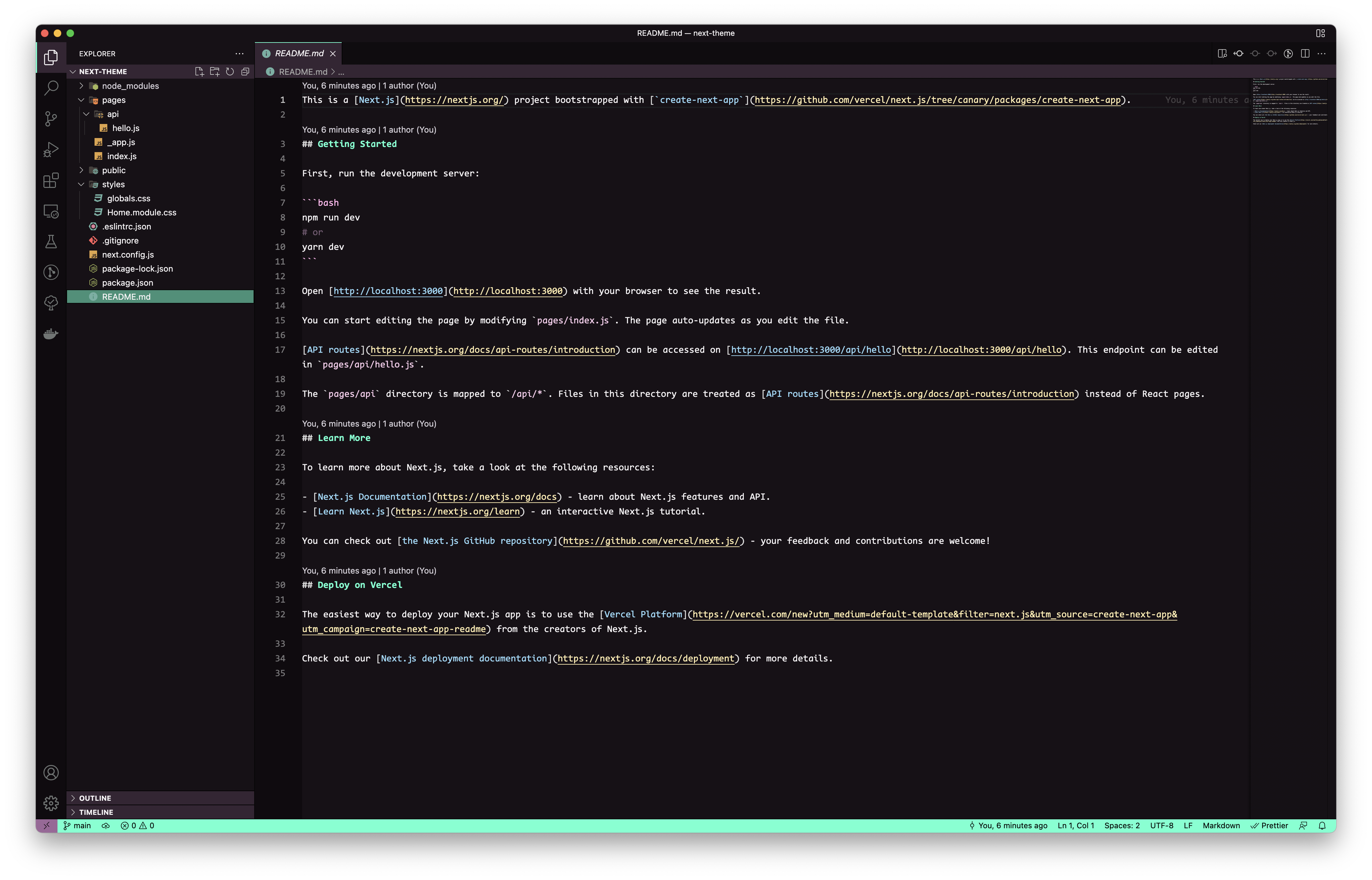1372x880 pixels.
Task: Open the Search view in activity bar
Action: (51, 88)
